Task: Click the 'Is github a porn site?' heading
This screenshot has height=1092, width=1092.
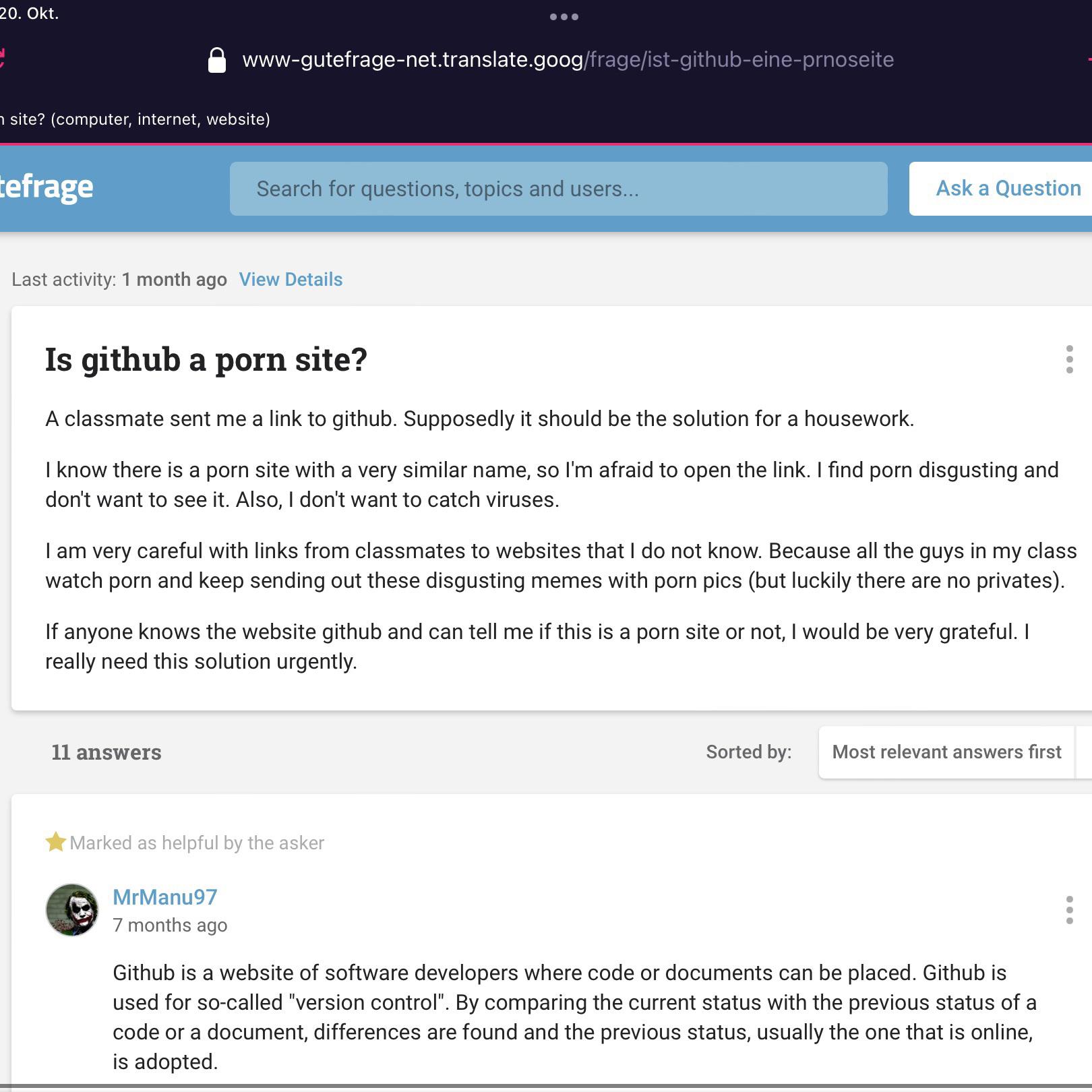Action: (x=206, y=359)
